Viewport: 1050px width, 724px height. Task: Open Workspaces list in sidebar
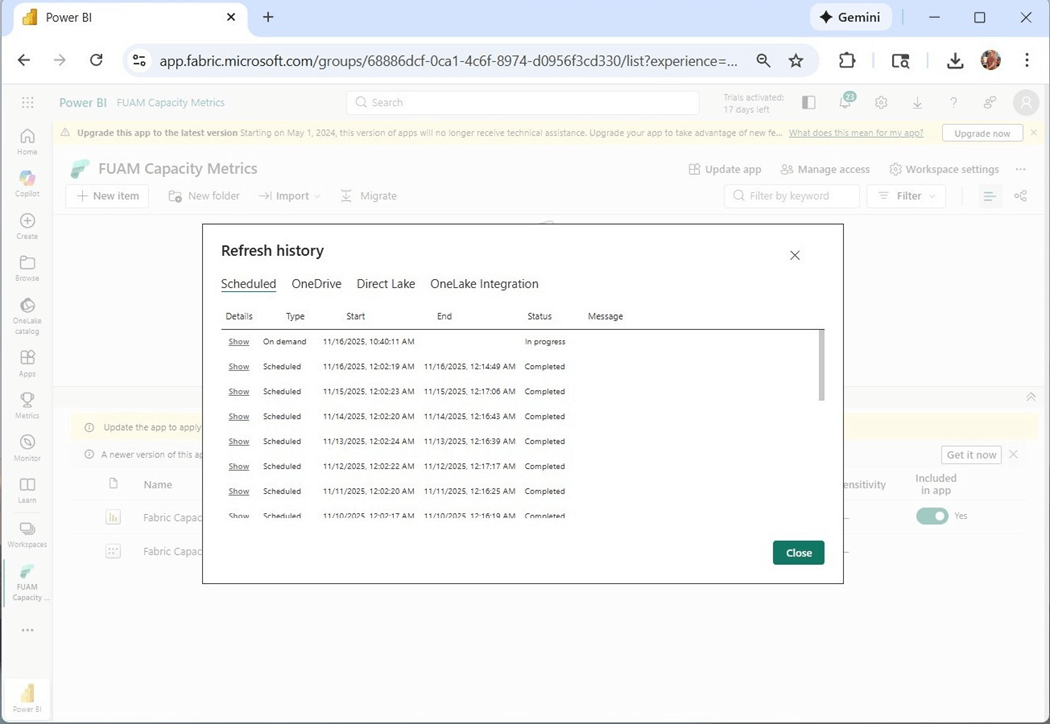pyautogui.click(x=27, y=534)
